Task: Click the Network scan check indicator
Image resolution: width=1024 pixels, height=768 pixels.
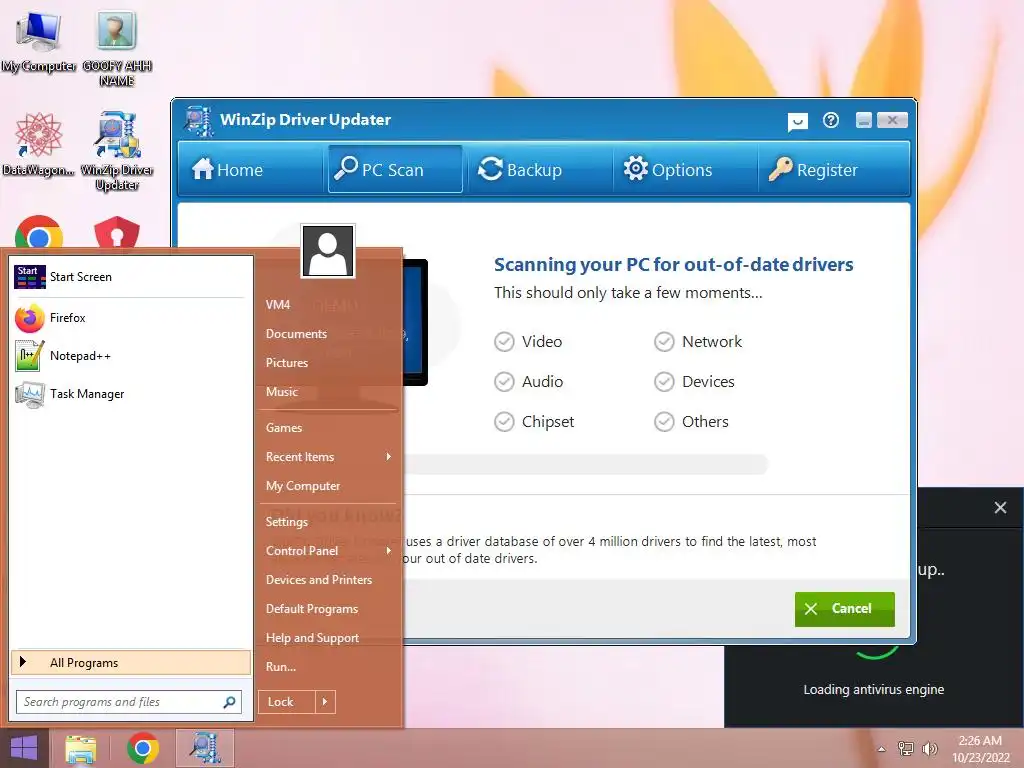Action: tap(664, 342)
